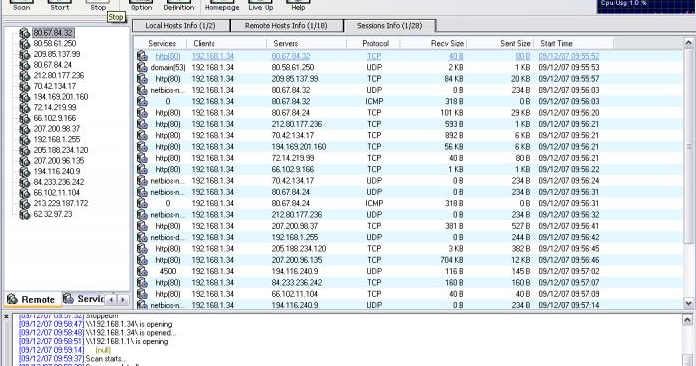This screenshot has height=366, width=696.
Task: Select host icon next to 192.168.1.255 in tree
Action: tap(25, 140)
